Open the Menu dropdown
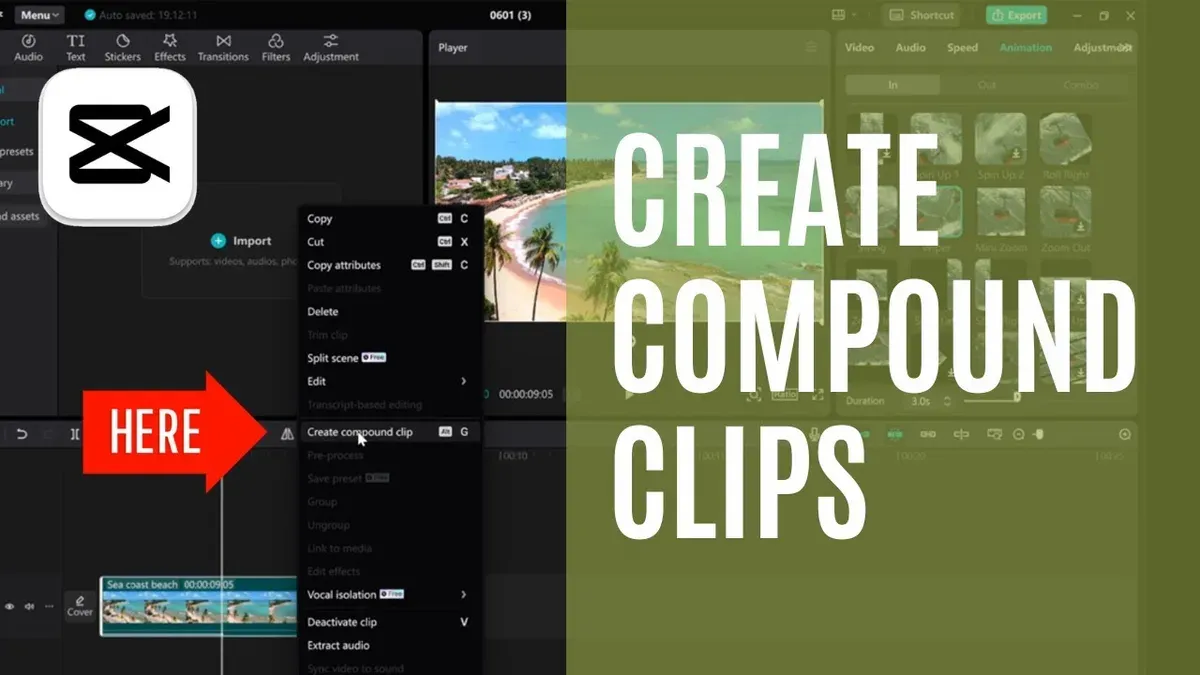Image resolution: width=1200 pixels, height=675 pixels. [x=40, y=15]
